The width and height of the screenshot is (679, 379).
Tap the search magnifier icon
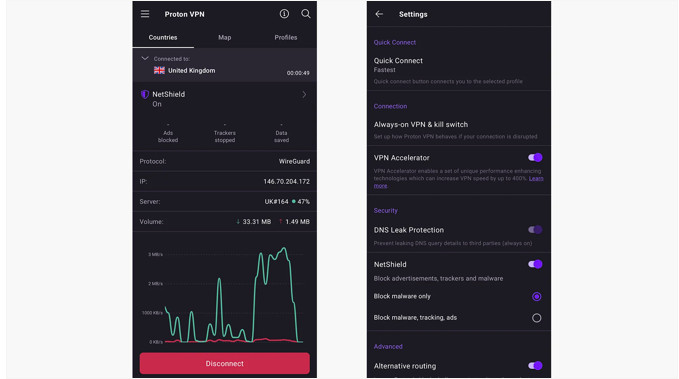[x=306, y=14]
